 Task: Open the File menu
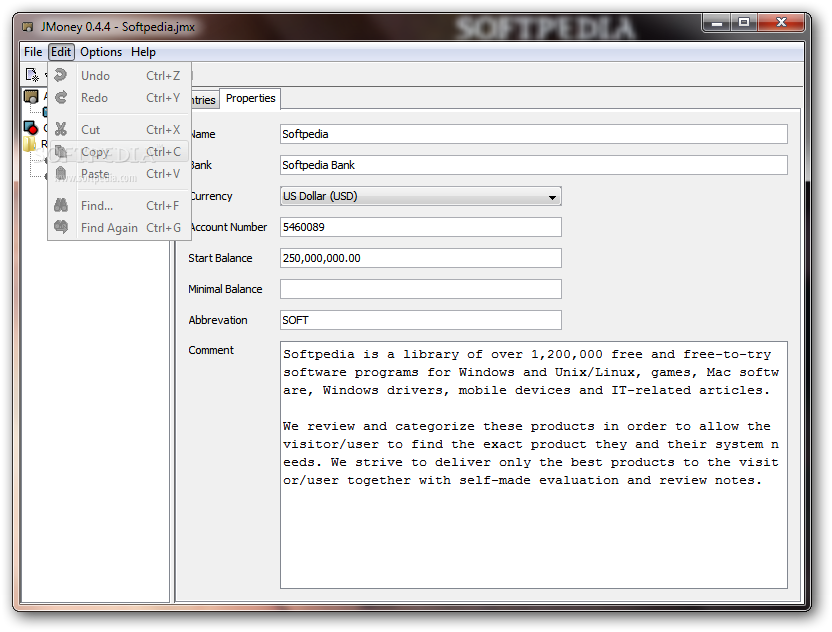click(33, 52)
